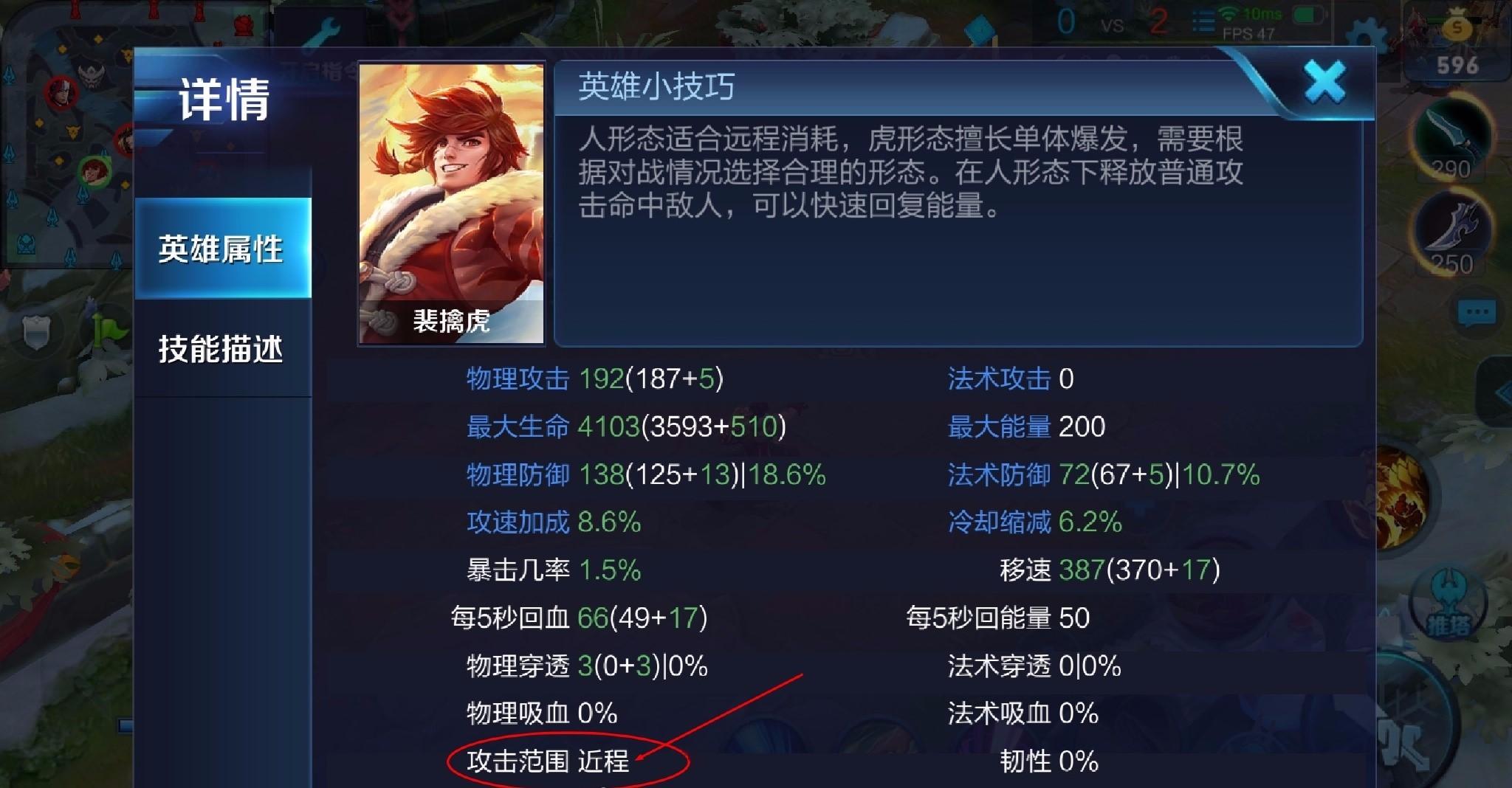Tap the shield icon on the left
The width and height of the screenshot is (1512, 788).
[x=37, y=333]
